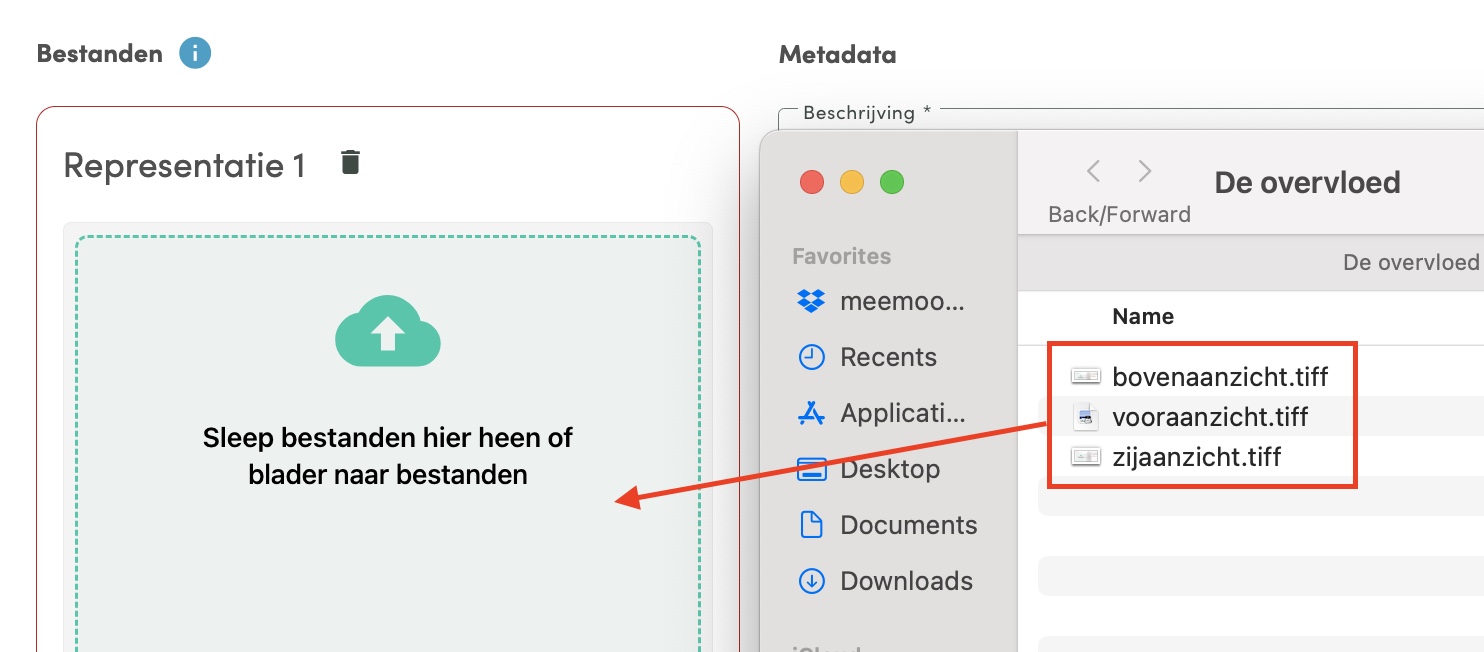Minimize the Finder window with the yellow button
Screen dimensions: 1484x652
[852, 183]
